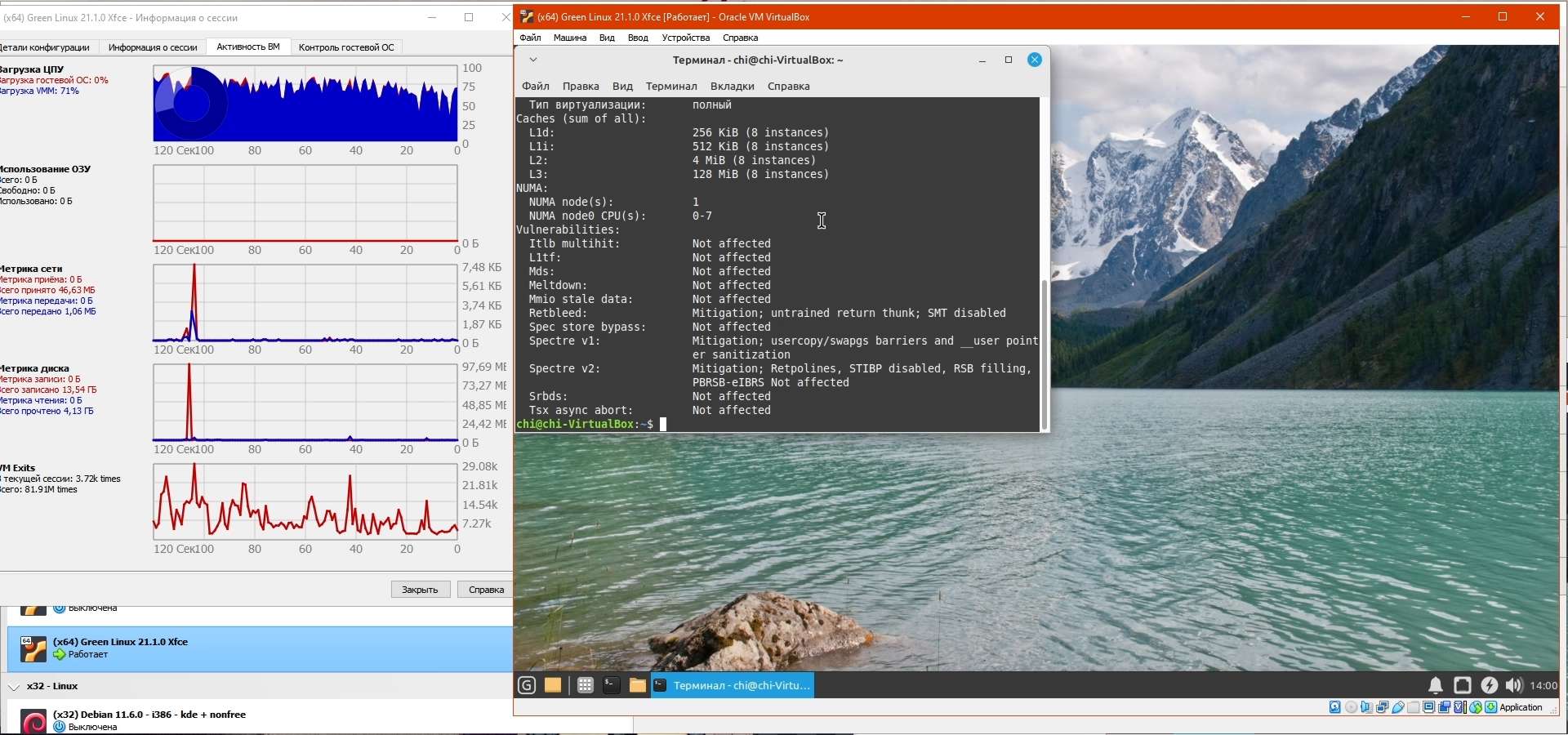The width and height of the screenshot is (1568, 735).
Task: Click the recording indicator in the VirtualBox status bar
Action: 1444,707
